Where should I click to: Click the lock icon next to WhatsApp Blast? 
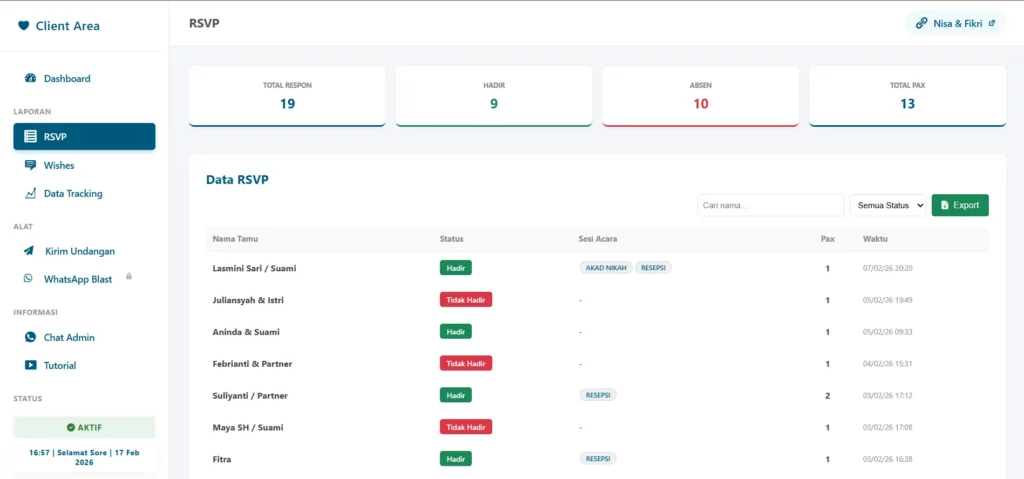(x=129, y=276)
